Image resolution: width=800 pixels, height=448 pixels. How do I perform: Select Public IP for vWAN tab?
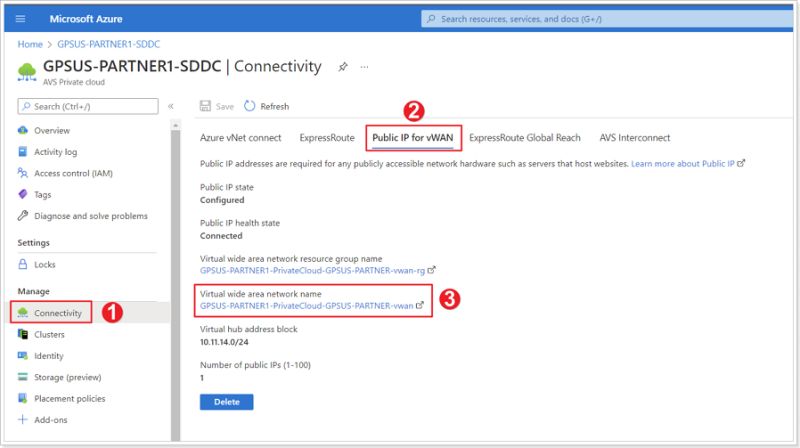click(x=413, y=138)
